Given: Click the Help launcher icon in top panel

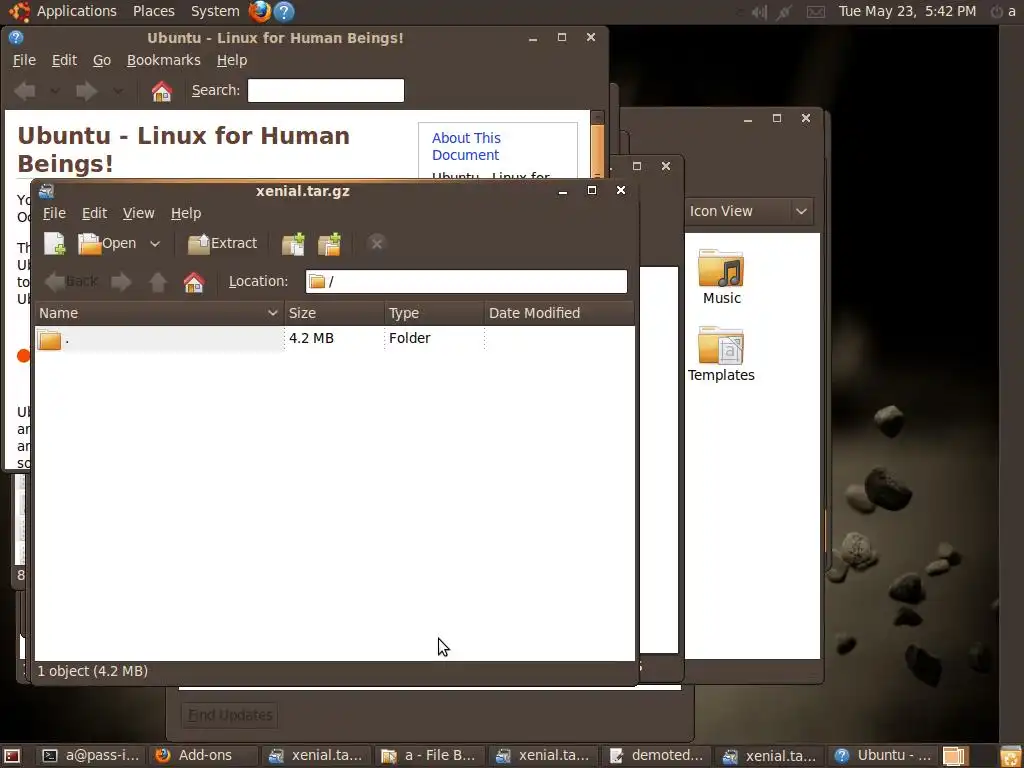Looking at the screenshot, I should point(283,11).
